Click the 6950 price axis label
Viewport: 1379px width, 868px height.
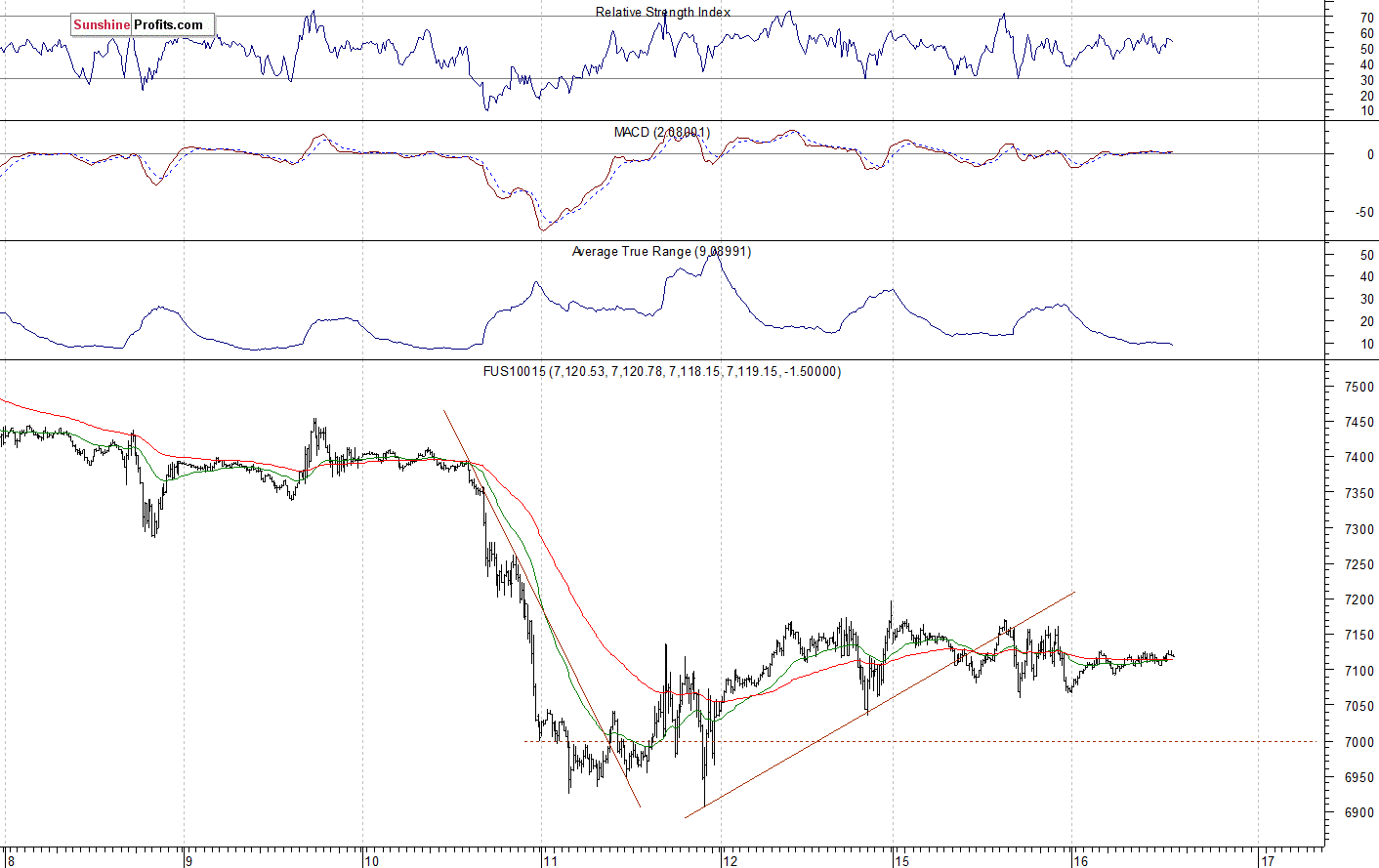click(1358, 777)
